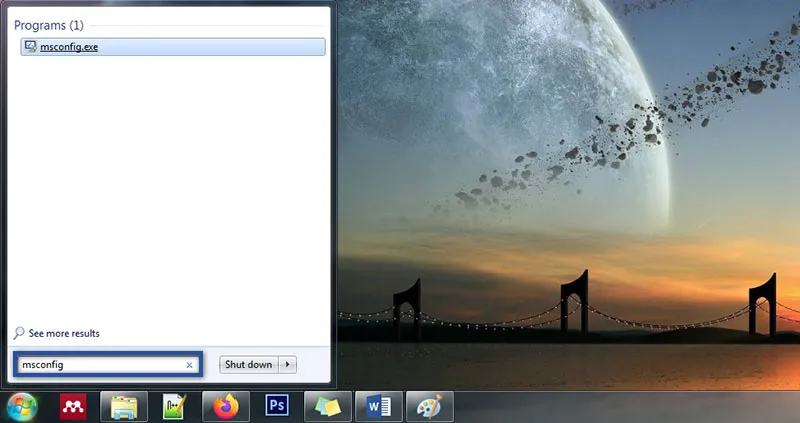This screenshot has height=423, width=800.
Task: Open Notepad++ from the taskbar
Action: click(x=176, y=407)
